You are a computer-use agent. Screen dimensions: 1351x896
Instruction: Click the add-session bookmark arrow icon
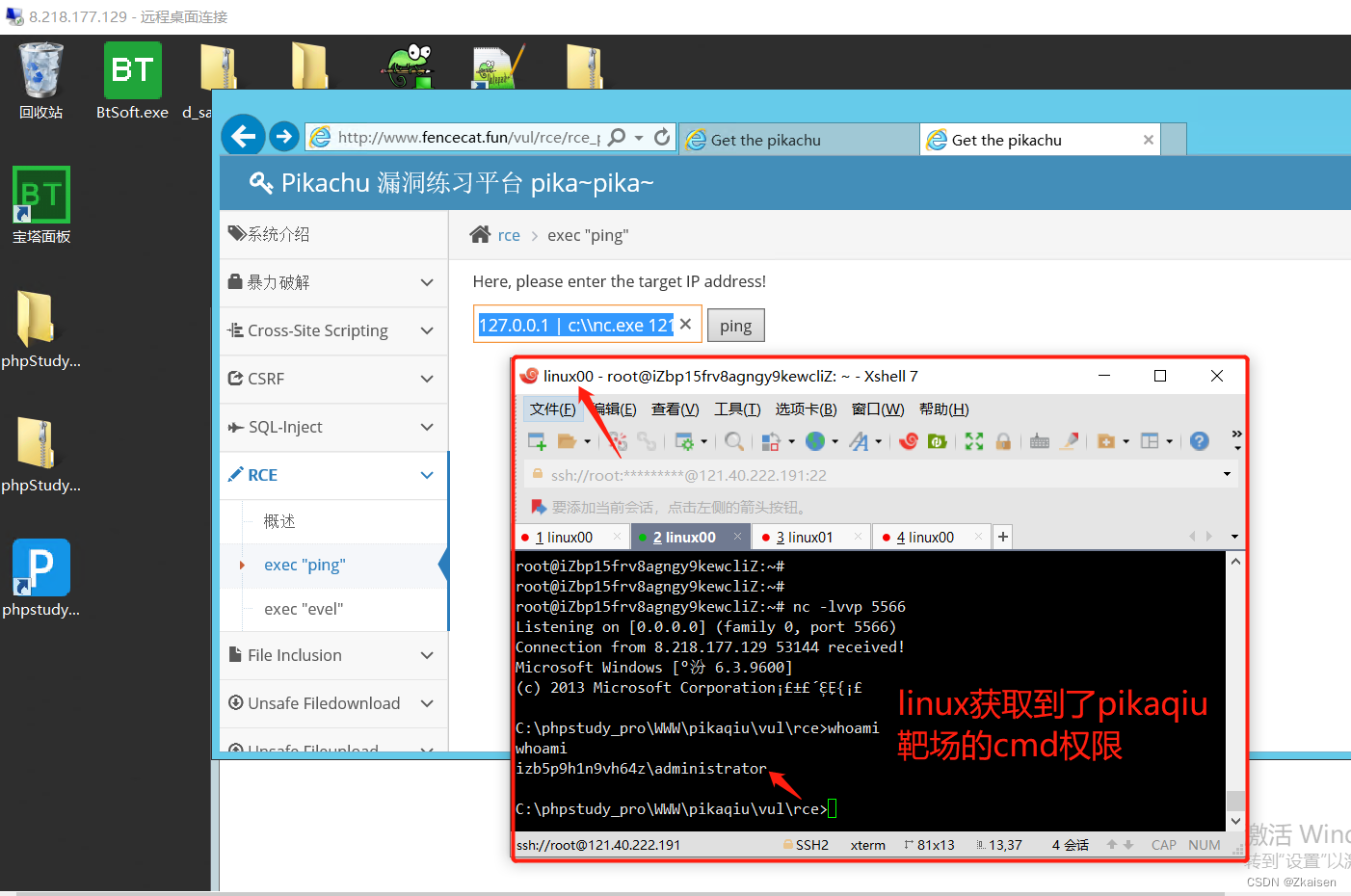click(539, 507)
